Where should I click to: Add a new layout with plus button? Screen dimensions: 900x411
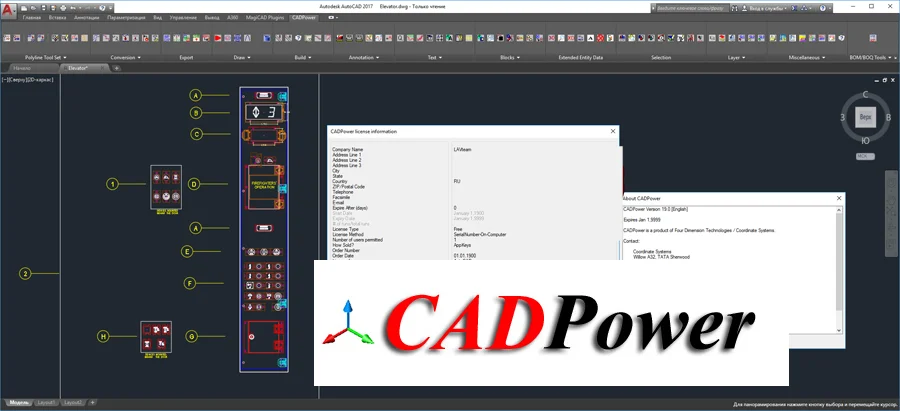tap(92, 402)
